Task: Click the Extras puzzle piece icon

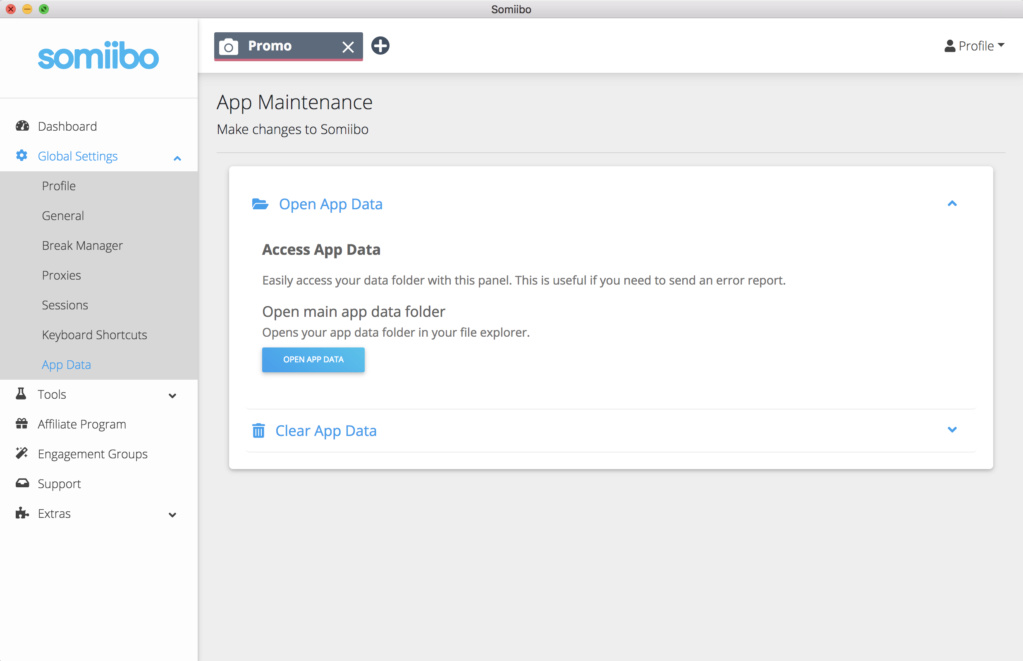Action: 22,513
